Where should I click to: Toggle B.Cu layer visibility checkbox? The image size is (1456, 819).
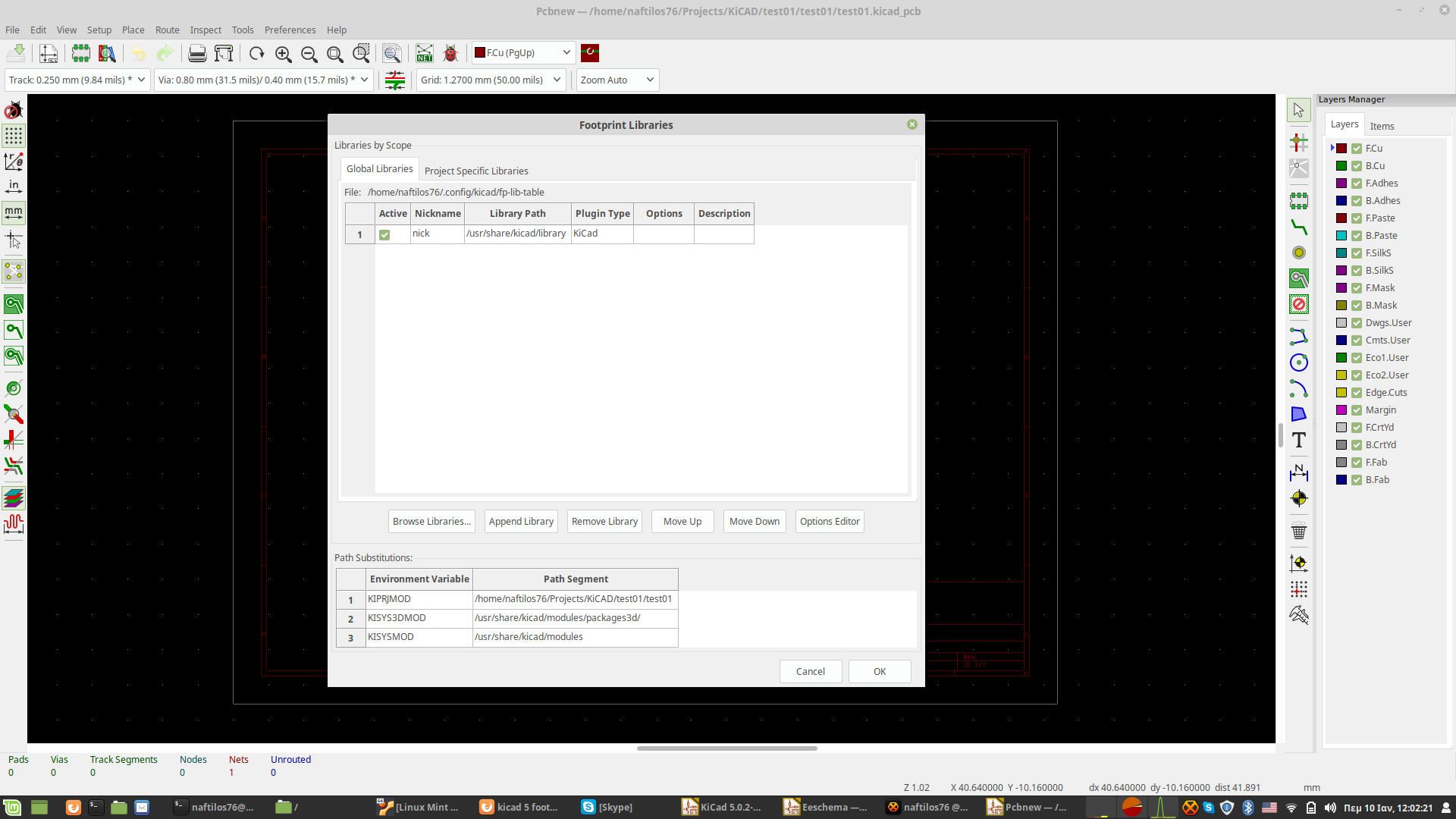click(x=1357, y=166)
